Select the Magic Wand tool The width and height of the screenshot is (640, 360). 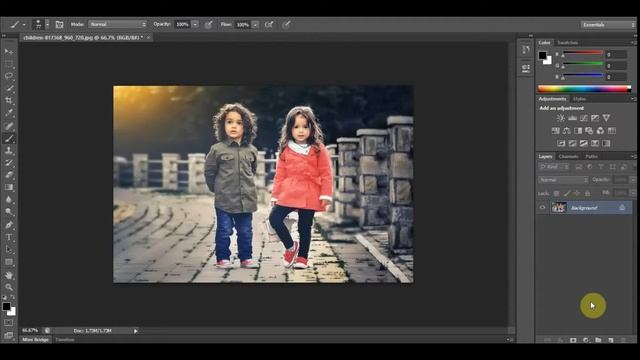[x=9, y=88]
